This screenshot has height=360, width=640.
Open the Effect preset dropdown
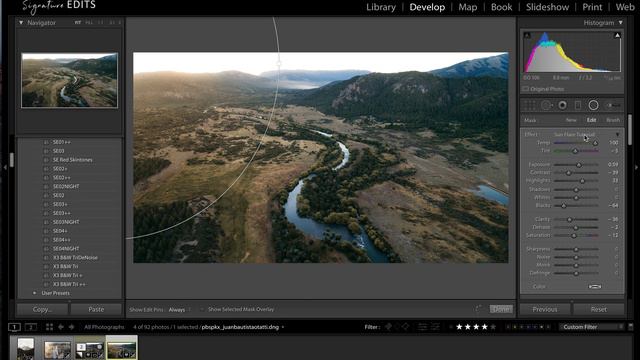pos(617,134)
